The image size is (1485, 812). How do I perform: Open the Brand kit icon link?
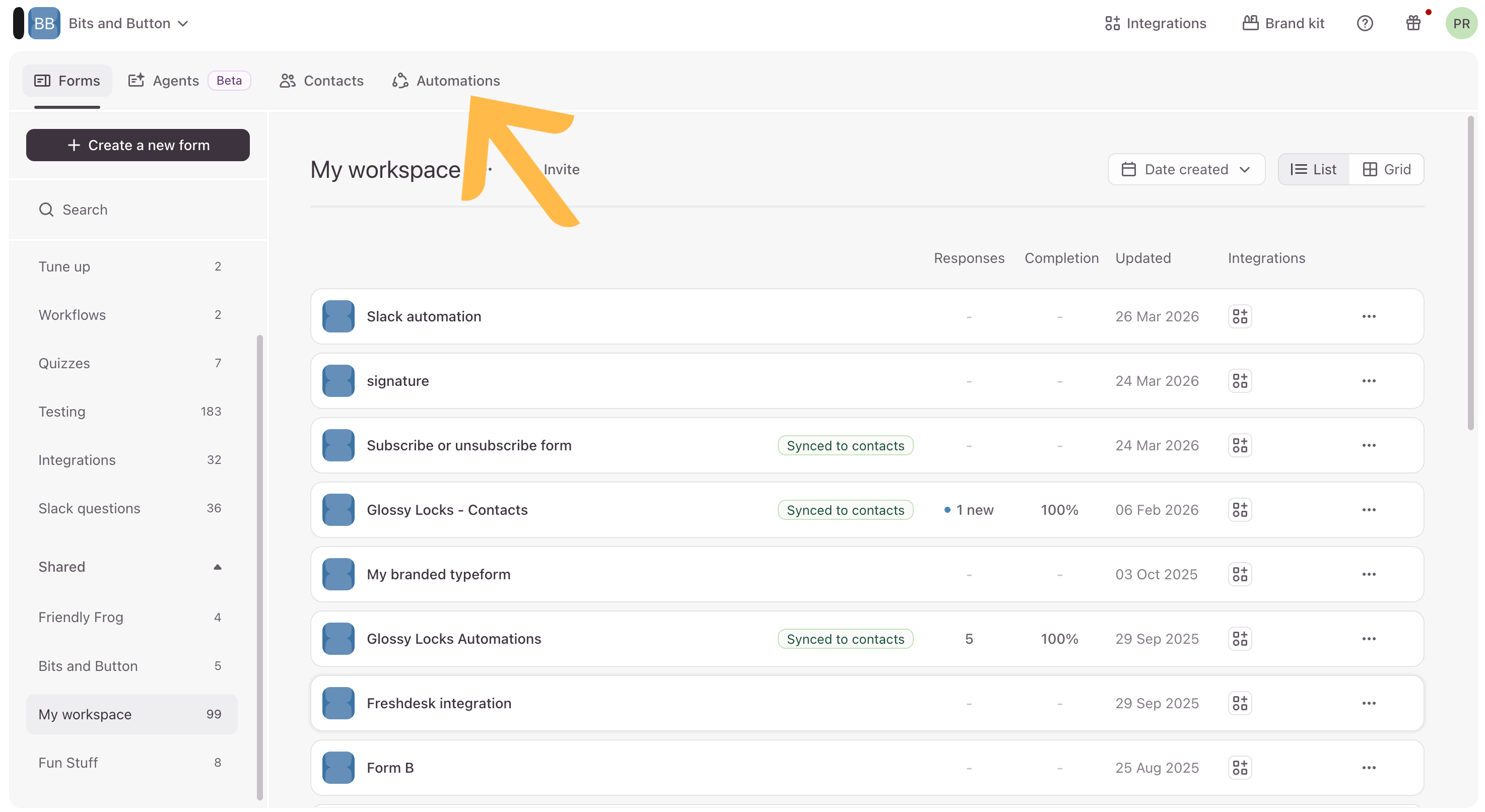(1283, 23)
